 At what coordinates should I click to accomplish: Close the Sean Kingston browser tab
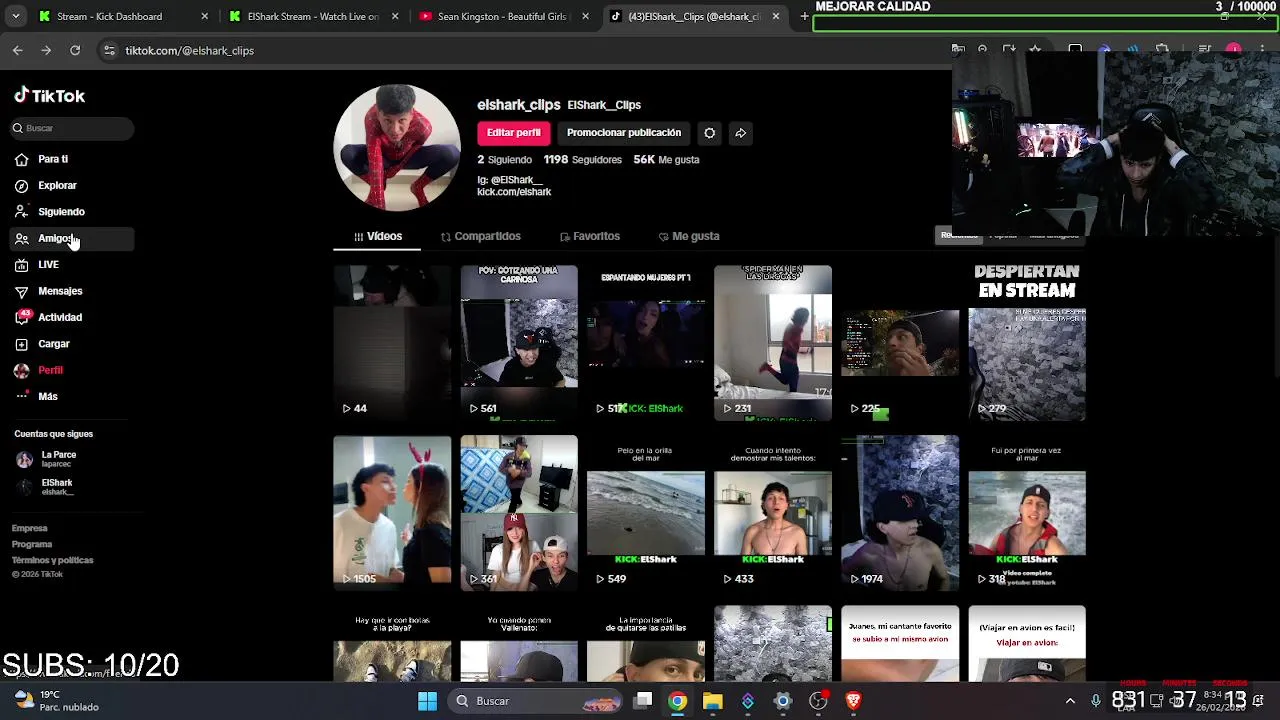(x=585, y=16)
